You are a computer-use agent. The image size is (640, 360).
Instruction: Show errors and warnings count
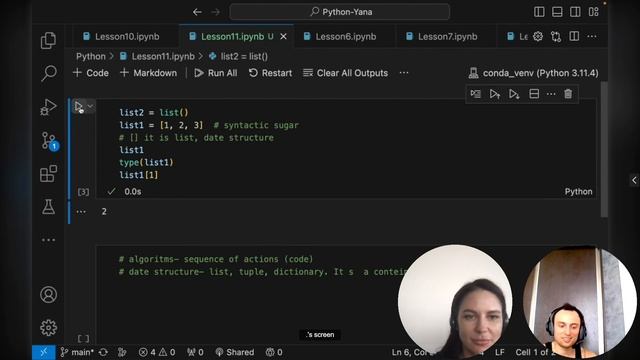pos(157,352)
